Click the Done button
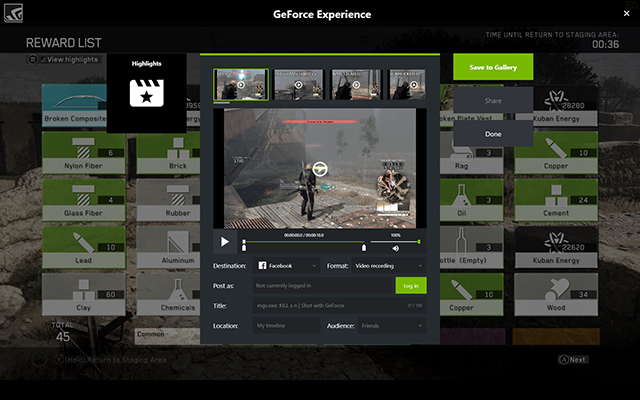Image resolution: width=640 pixels, height=400 pixels. pyautogui.click(x=493, y=134)
